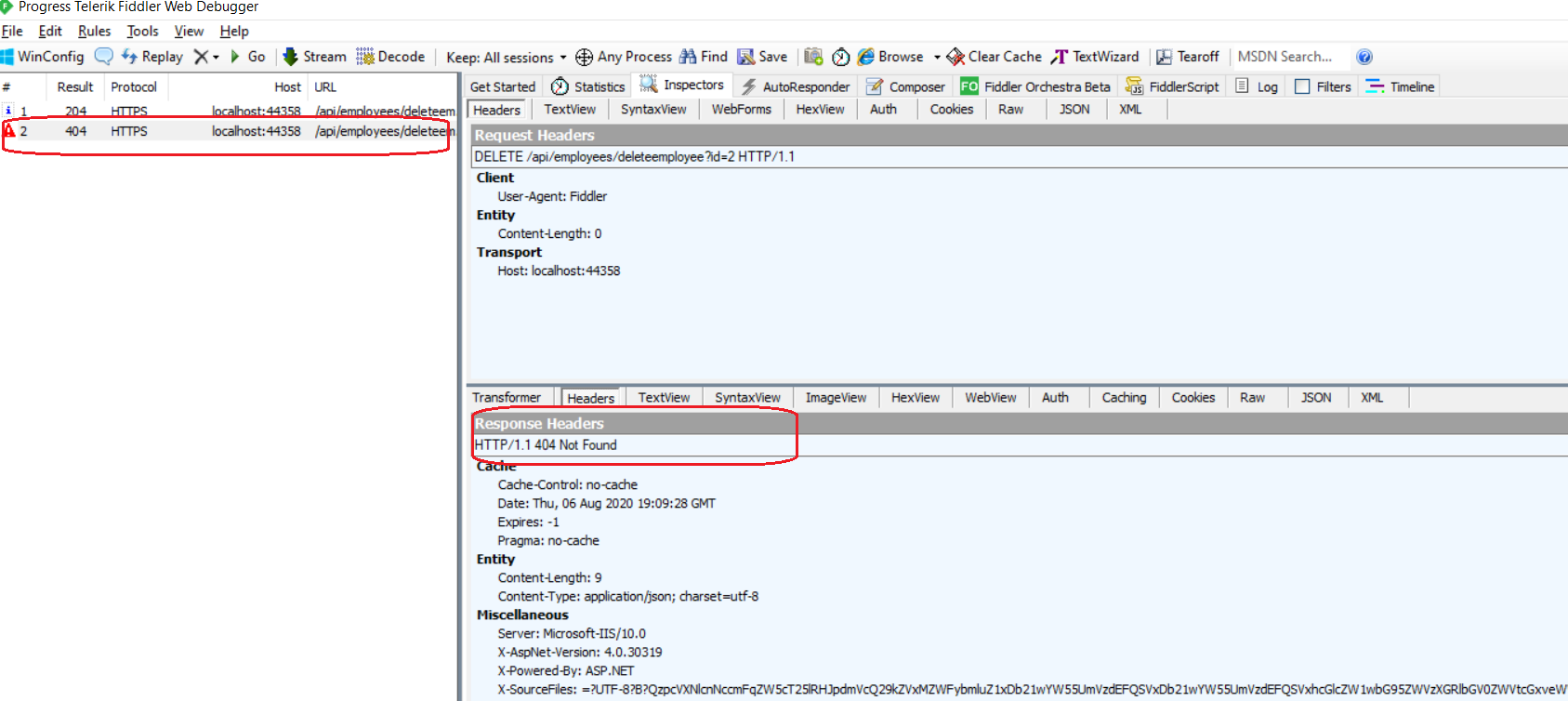Select response JSON tab
1568x701 pixels.
pyautogui.click(x=1315, y=398)
